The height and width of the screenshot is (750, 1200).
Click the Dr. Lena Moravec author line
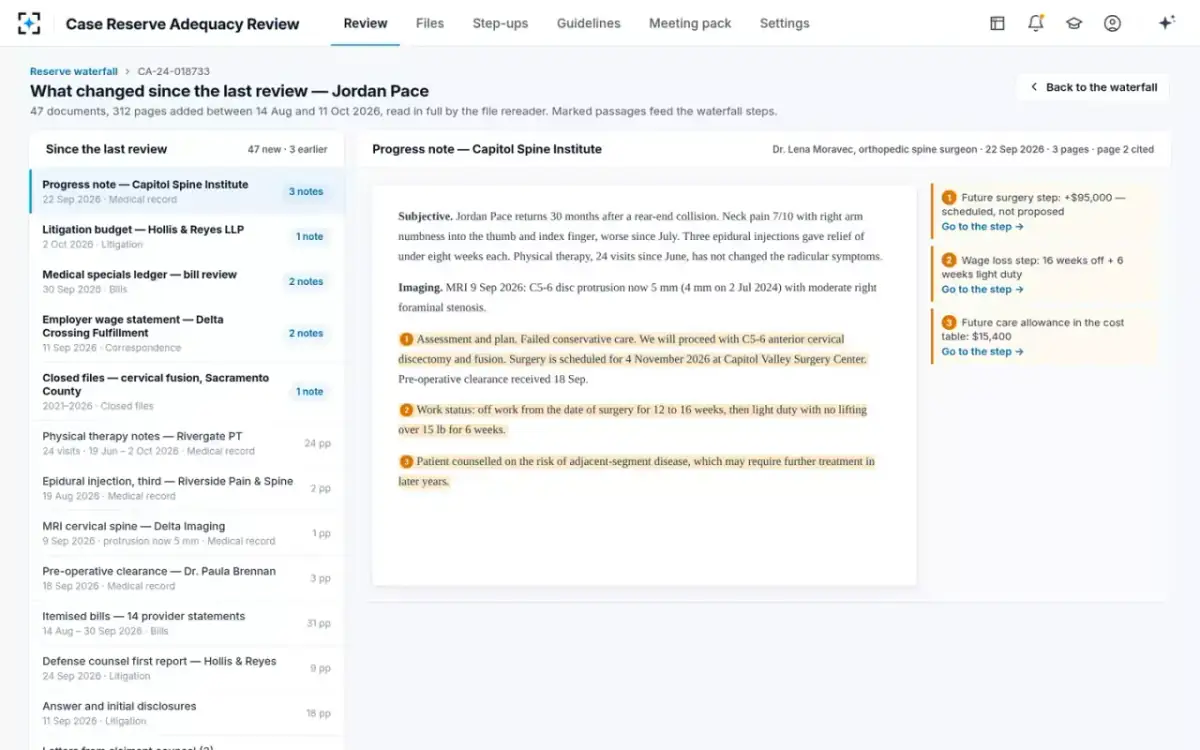963,149
